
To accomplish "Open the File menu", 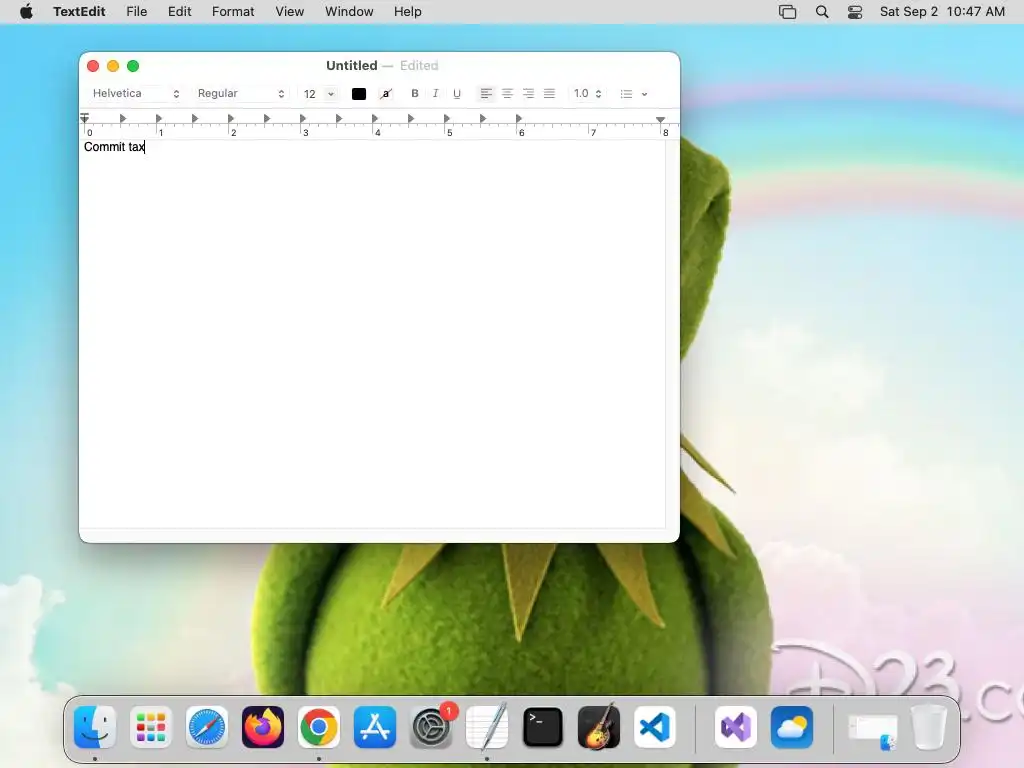I will click(136, 12).
